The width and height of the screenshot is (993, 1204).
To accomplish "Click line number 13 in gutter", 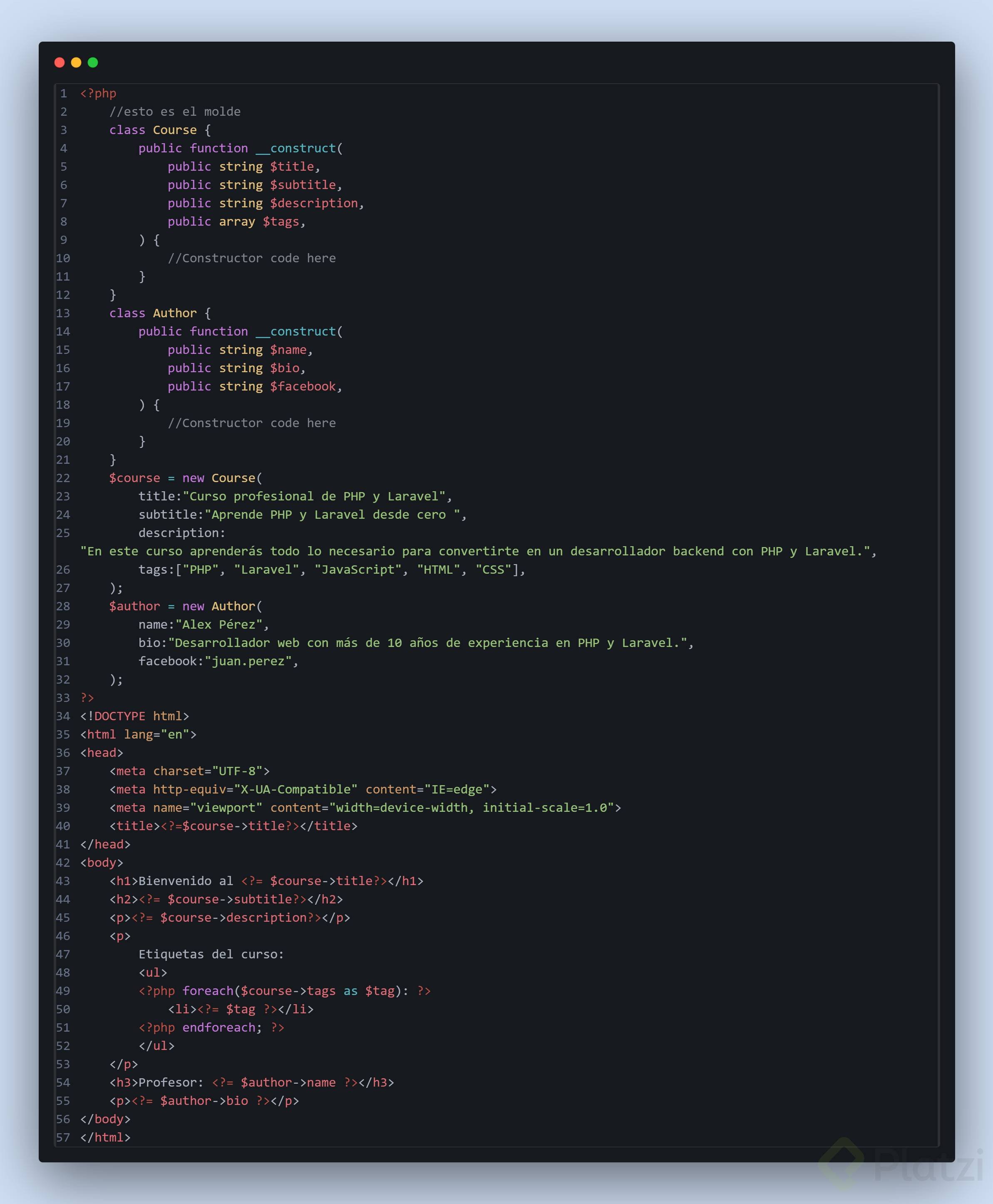I will (63, 313).
